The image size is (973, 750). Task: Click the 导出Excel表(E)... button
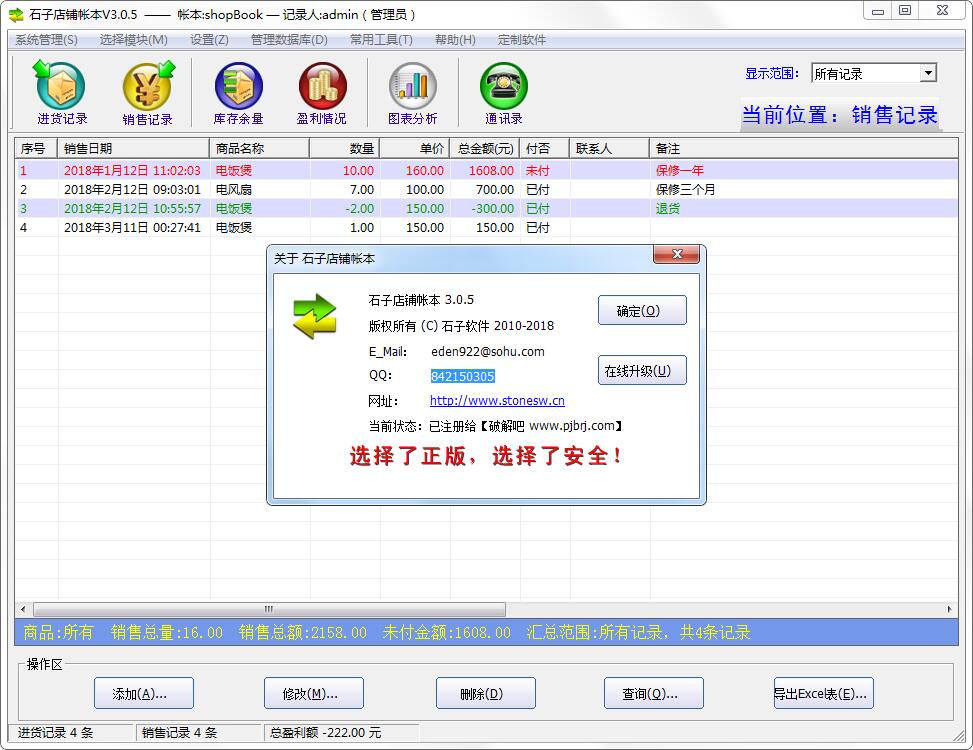pos(823,693)
